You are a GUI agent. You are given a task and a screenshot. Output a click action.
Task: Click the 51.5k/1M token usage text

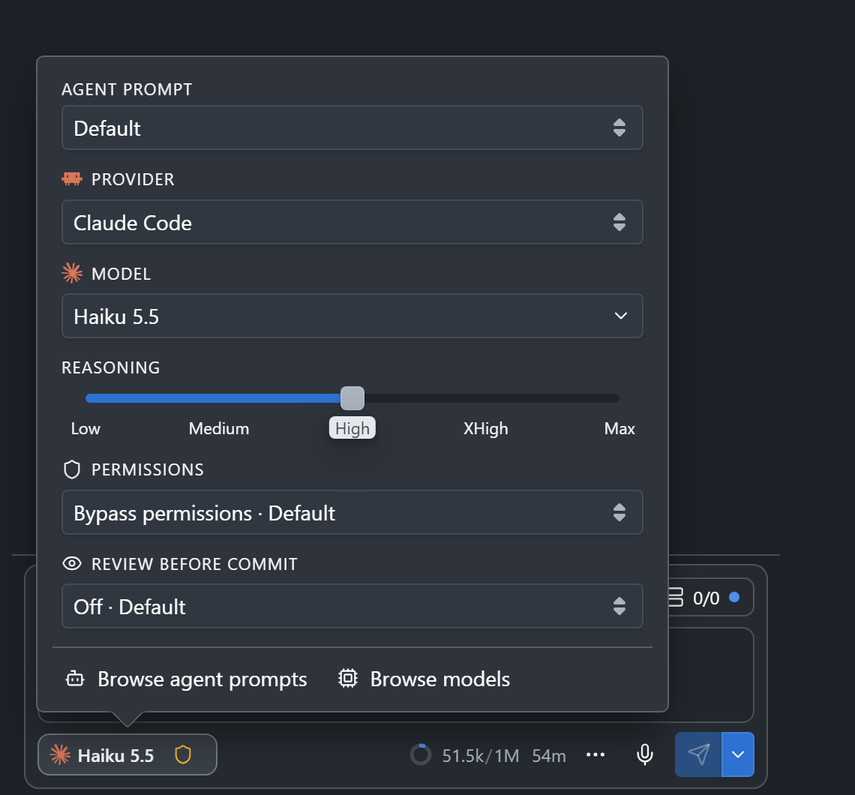480,756
